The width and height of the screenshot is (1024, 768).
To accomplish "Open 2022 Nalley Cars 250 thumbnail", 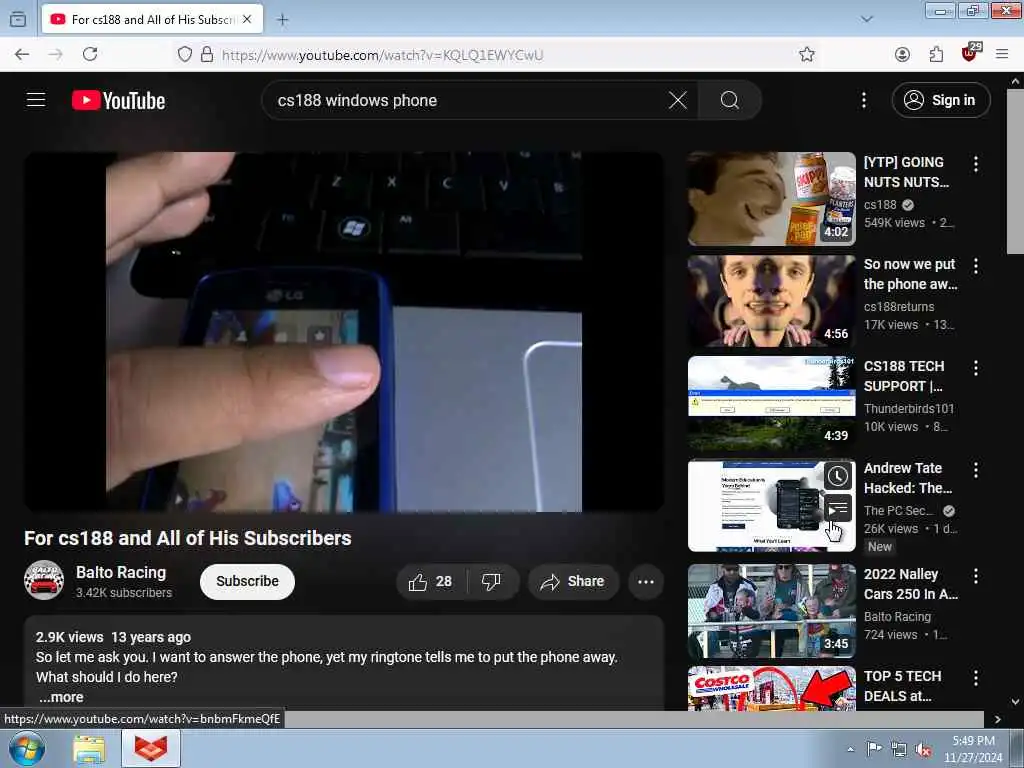I will click(x=771, y=611).
